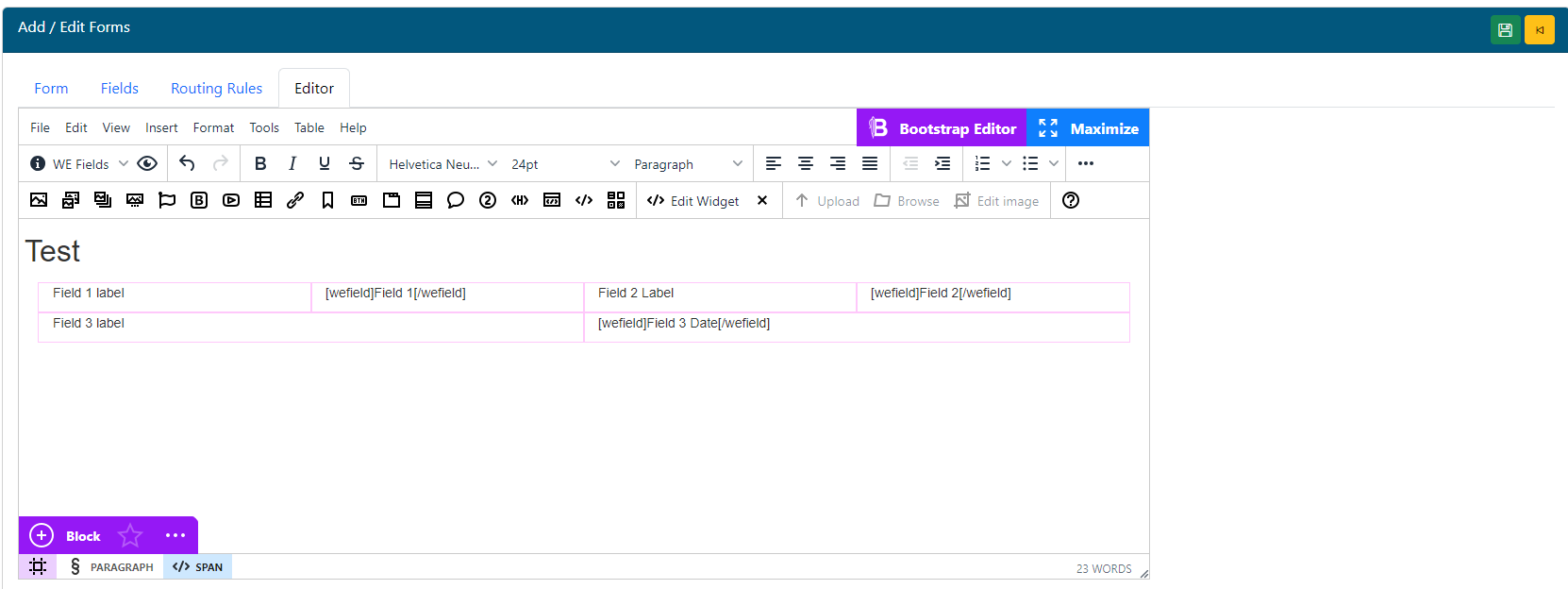Add an anchor with the bookmark icon
Screen dimensions: 1568x589
point(327,200)
